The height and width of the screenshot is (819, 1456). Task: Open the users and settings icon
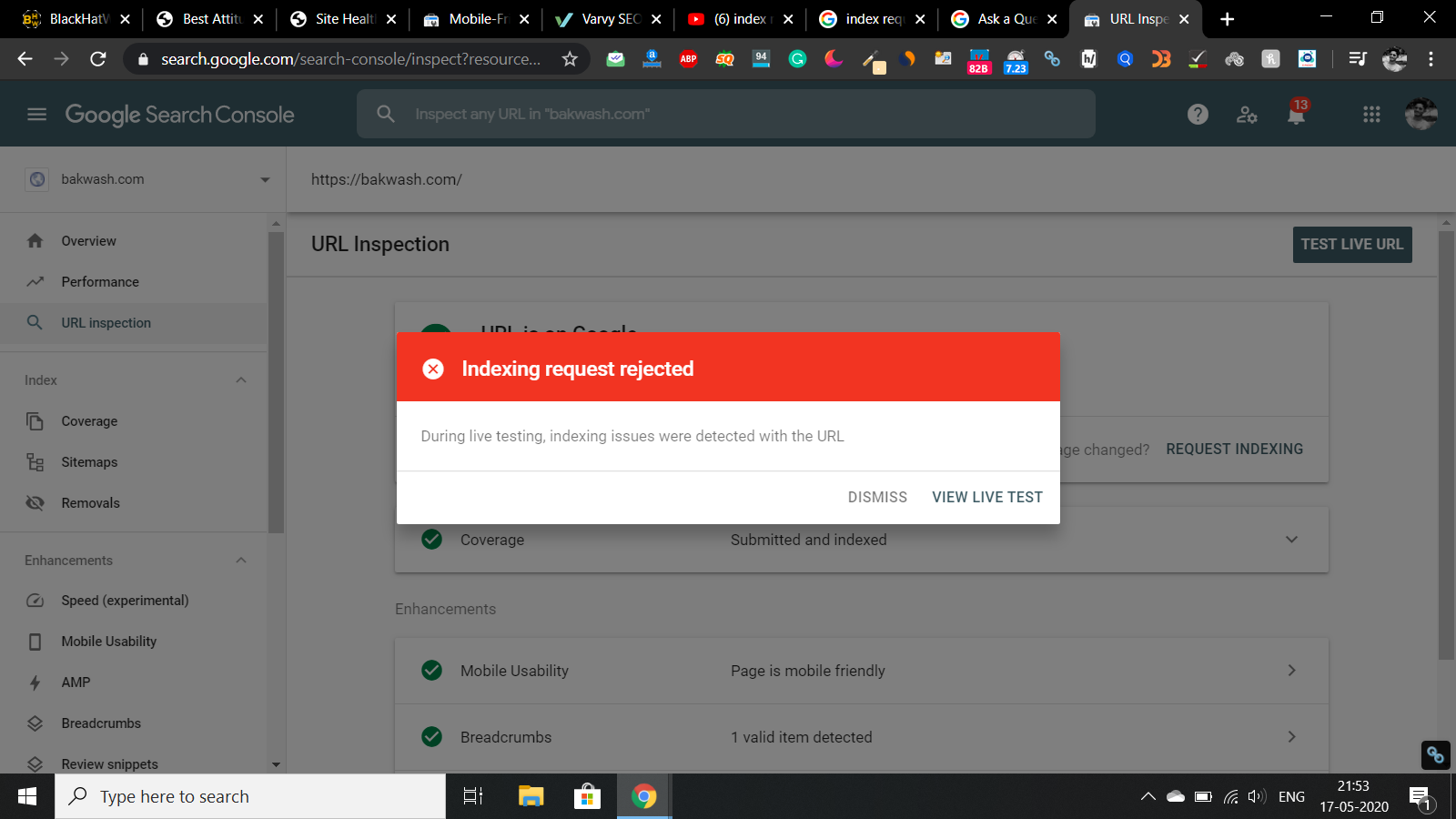coord(1247,115)
